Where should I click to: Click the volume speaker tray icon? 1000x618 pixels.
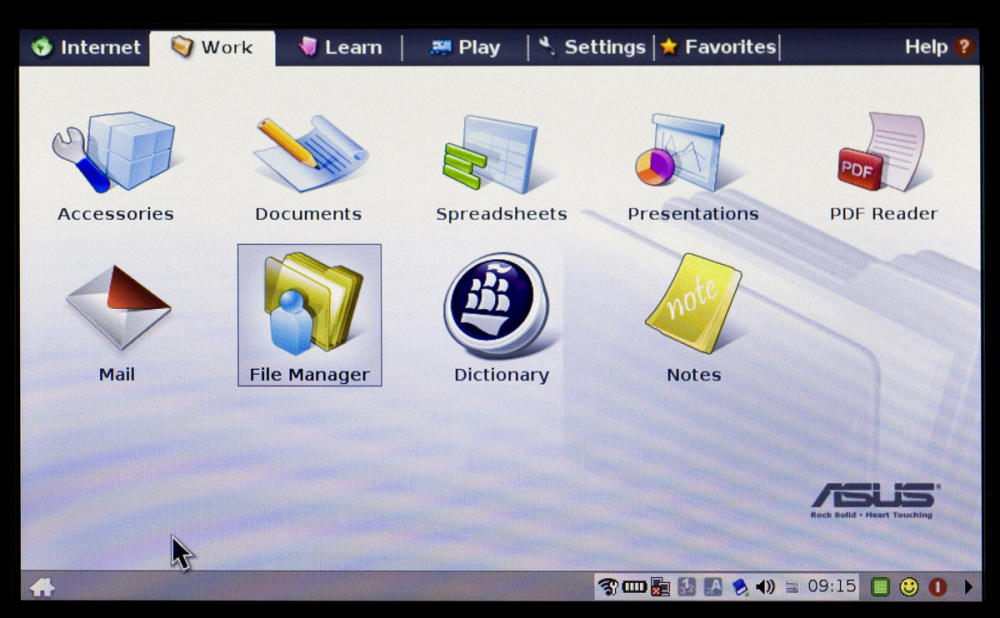[765, 587]
